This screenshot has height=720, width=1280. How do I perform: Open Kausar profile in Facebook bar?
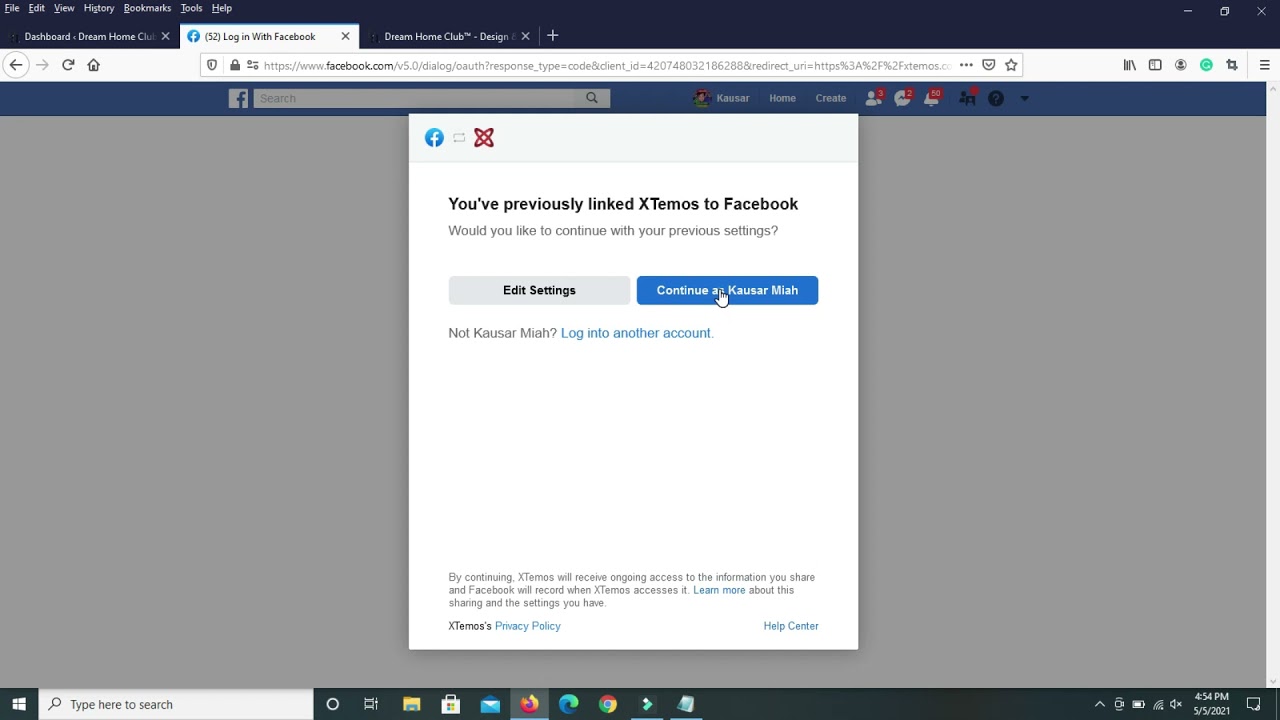click(722, 98)
